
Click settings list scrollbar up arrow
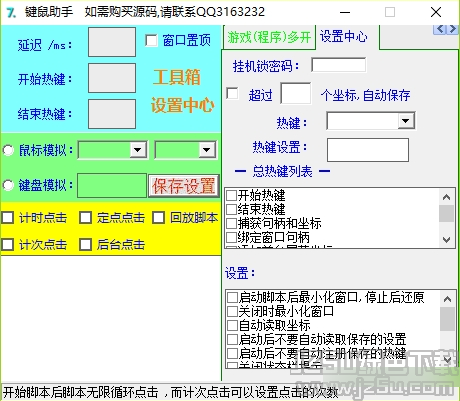(447, 299)
